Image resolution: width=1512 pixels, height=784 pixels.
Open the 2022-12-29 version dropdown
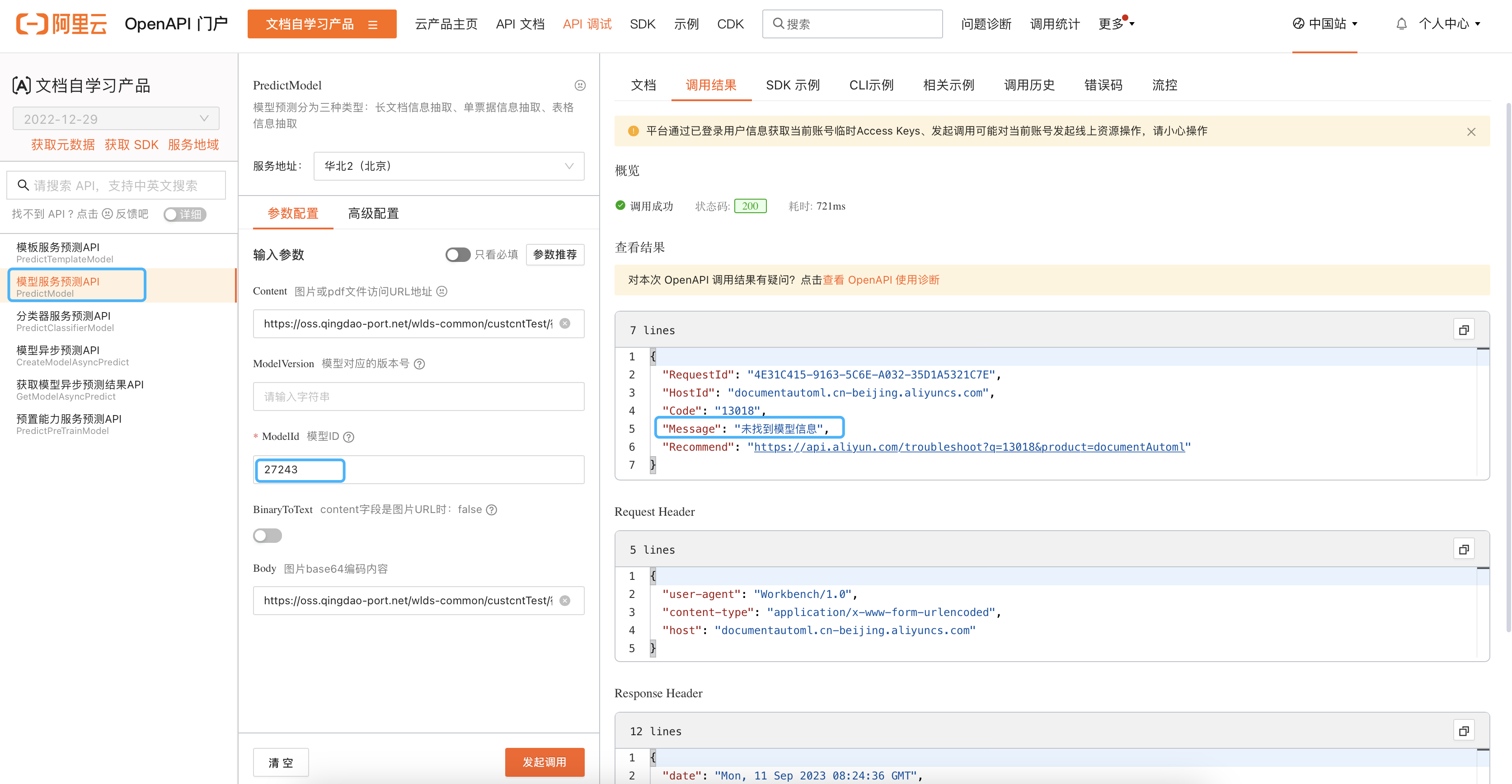(x=116, y=119)
